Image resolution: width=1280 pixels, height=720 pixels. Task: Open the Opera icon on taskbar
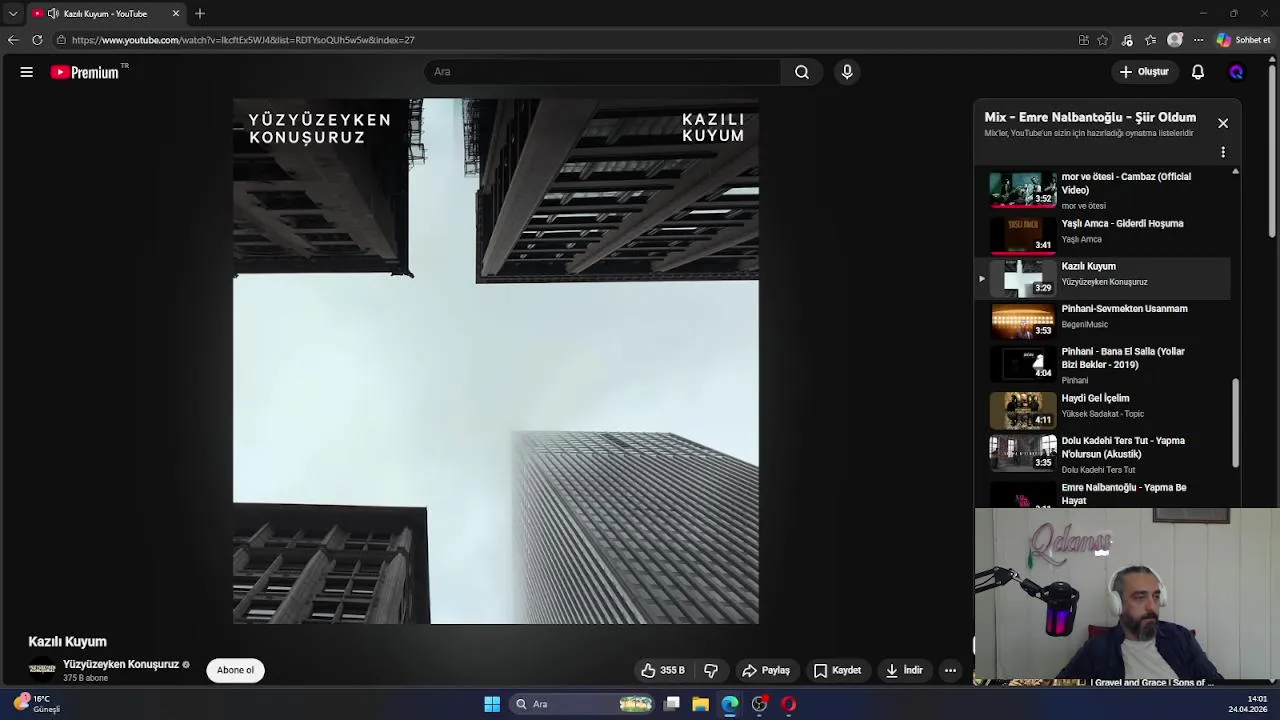click(788, 704)
